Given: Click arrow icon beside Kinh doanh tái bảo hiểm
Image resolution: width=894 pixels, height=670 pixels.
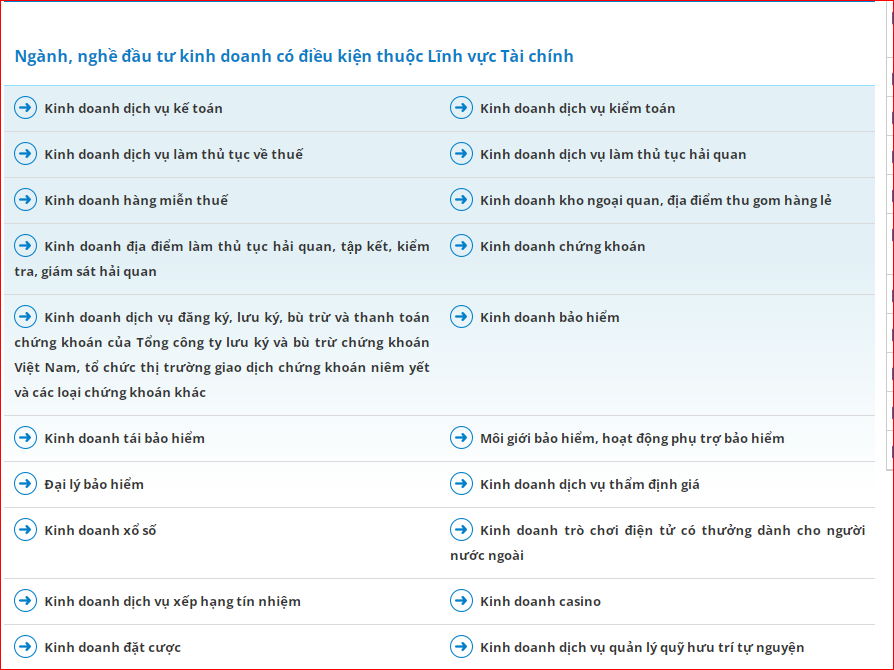Looking at the screenshot, I should [x=26, y=438].
